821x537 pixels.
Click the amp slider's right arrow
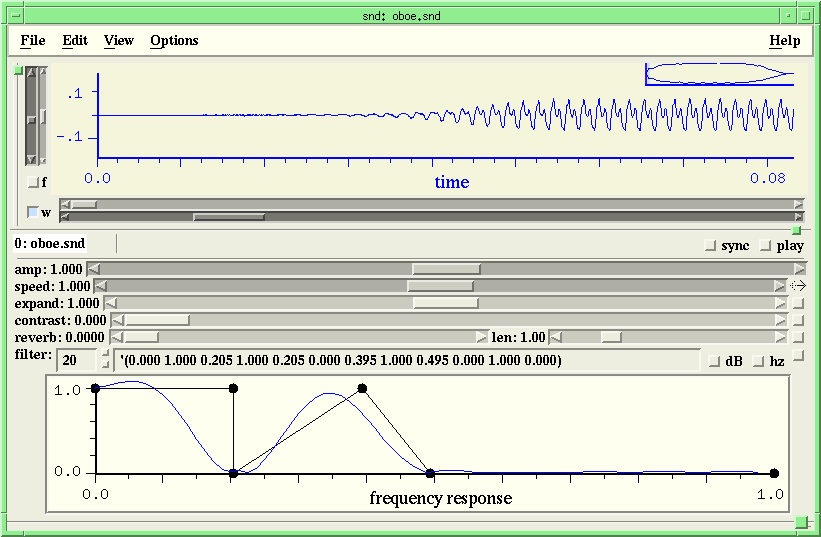[799, 268]
